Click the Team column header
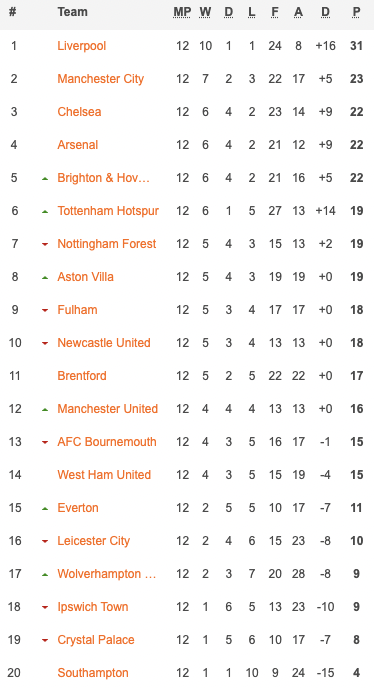 [x=72, y=12]
